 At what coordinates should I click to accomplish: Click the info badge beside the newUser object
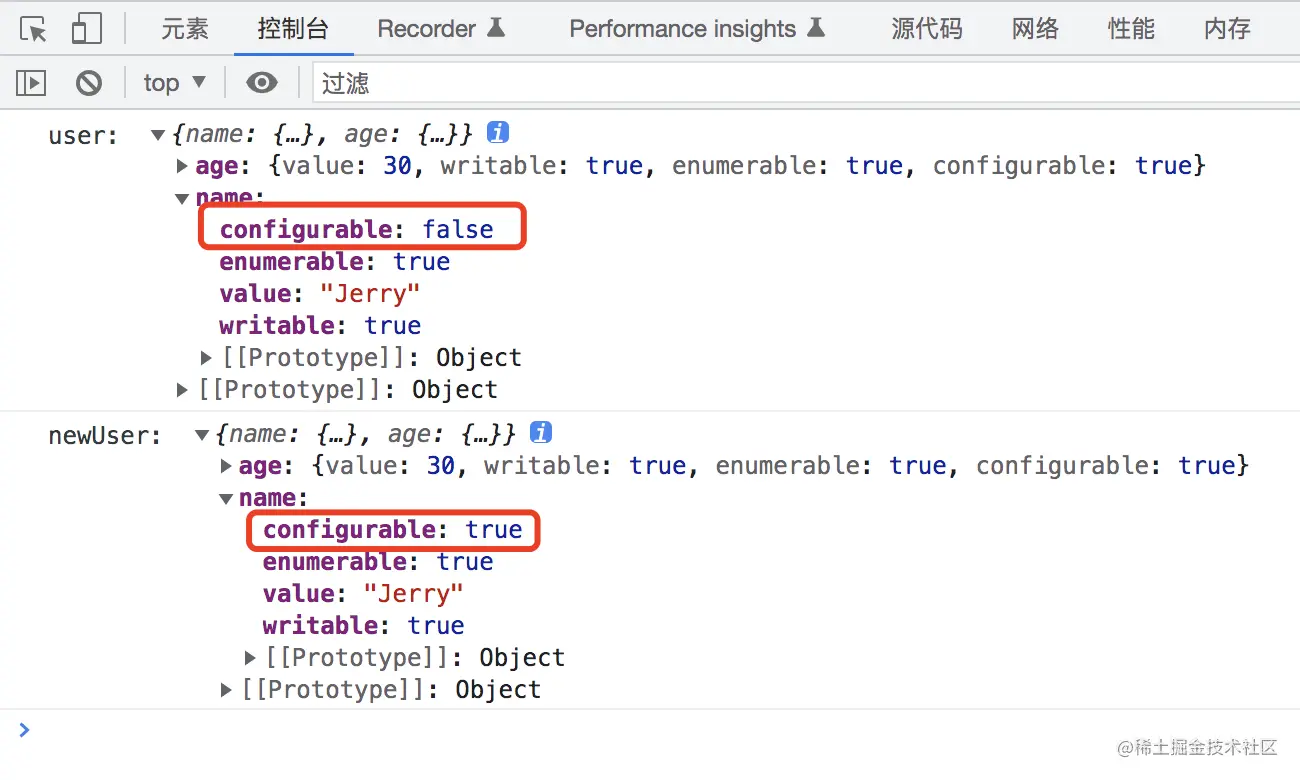click(x=541, y=432)
